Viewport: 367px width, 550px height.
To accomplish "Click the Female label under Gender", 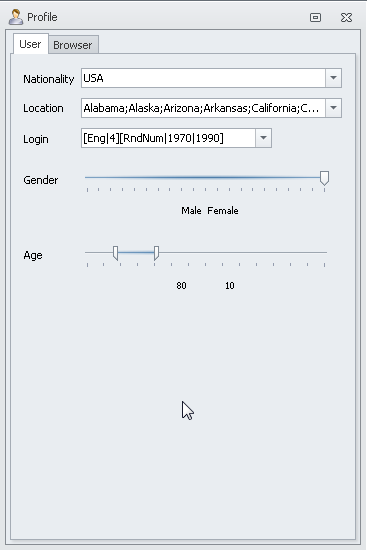I will [223, 210].
